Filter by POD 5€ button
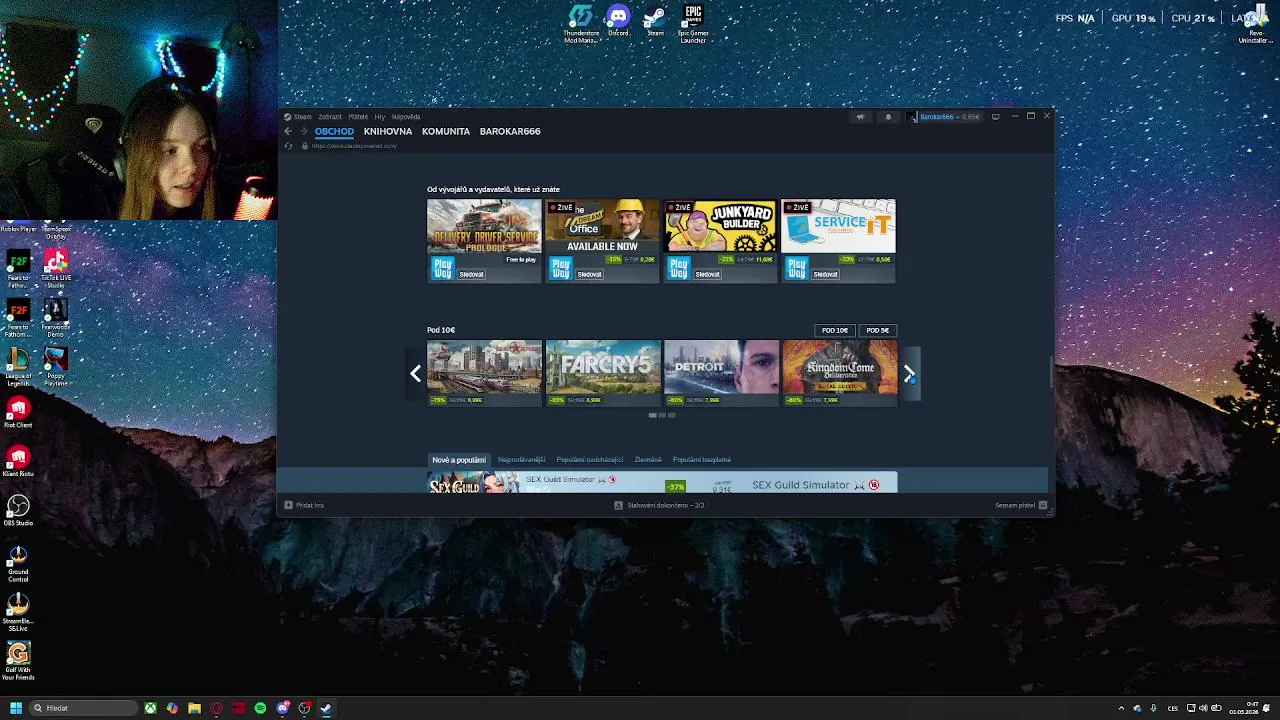Image resolution: width=1280 pixels, height=720 pixels. pyautogui.click(x=877, y=330)
